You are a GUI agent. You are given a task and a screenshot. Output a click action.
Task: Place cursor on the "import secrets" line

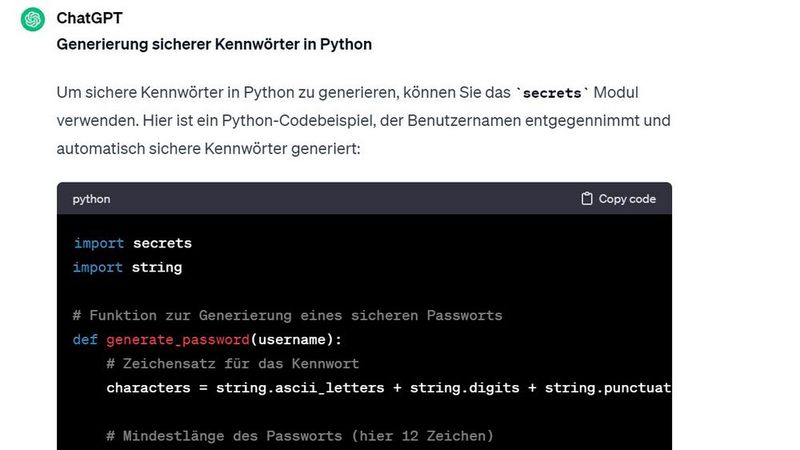132,243
